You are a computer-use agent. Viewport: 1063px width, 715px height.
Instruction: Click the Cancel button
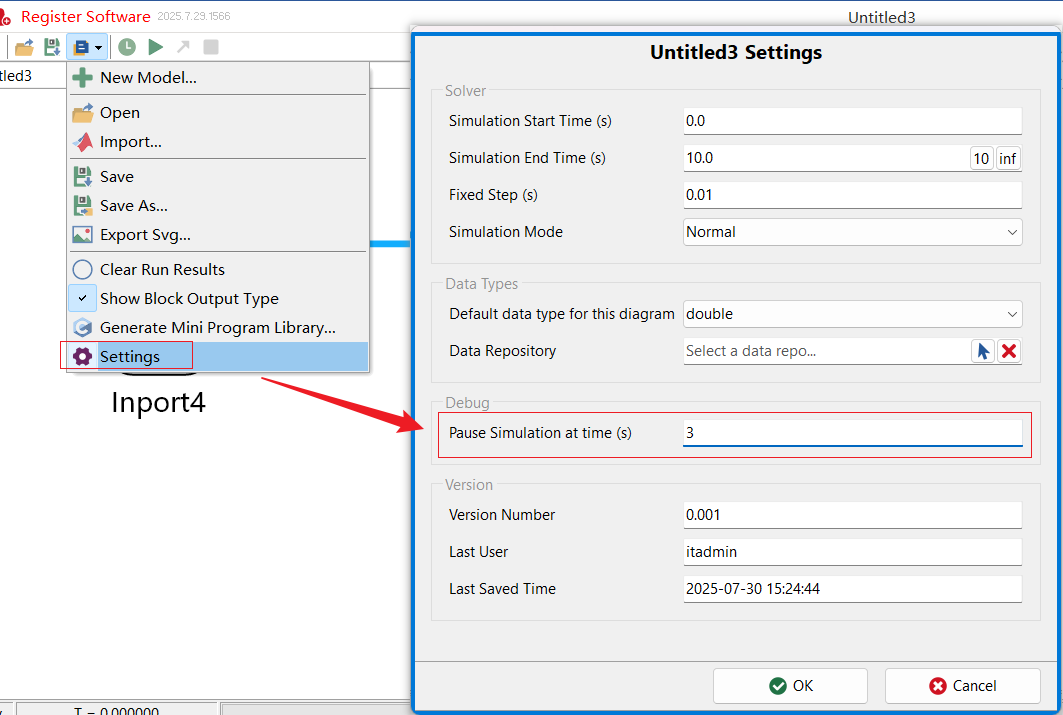(962, 686)
